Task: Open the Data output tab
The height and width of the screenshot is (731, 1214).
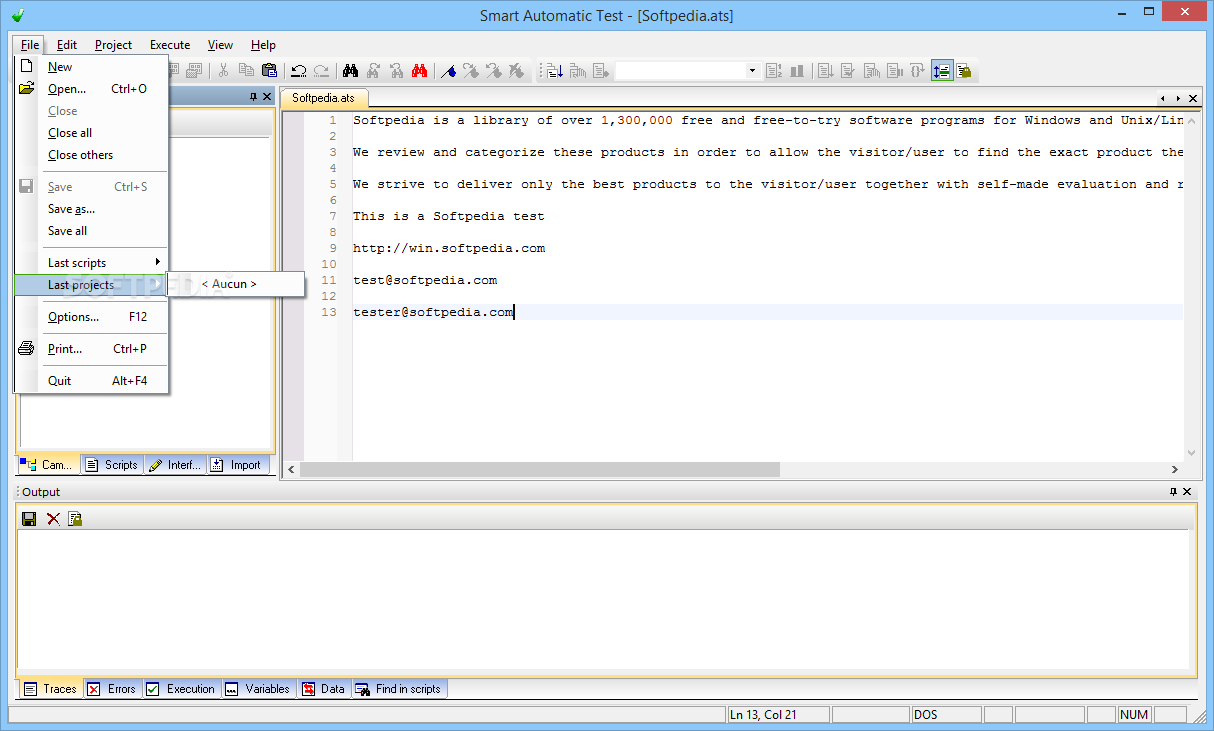Action: pyautogui.click(x=324, y=689)
